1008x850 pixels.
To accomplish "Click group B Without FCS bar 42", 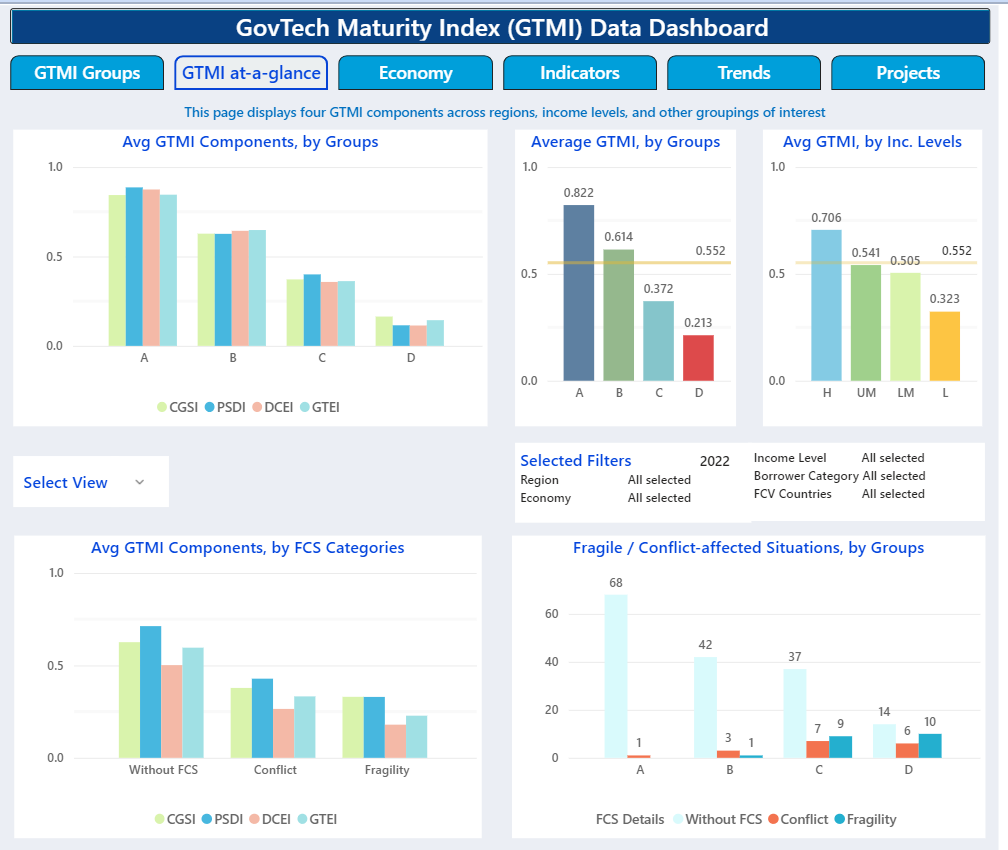I will [705, 707].
